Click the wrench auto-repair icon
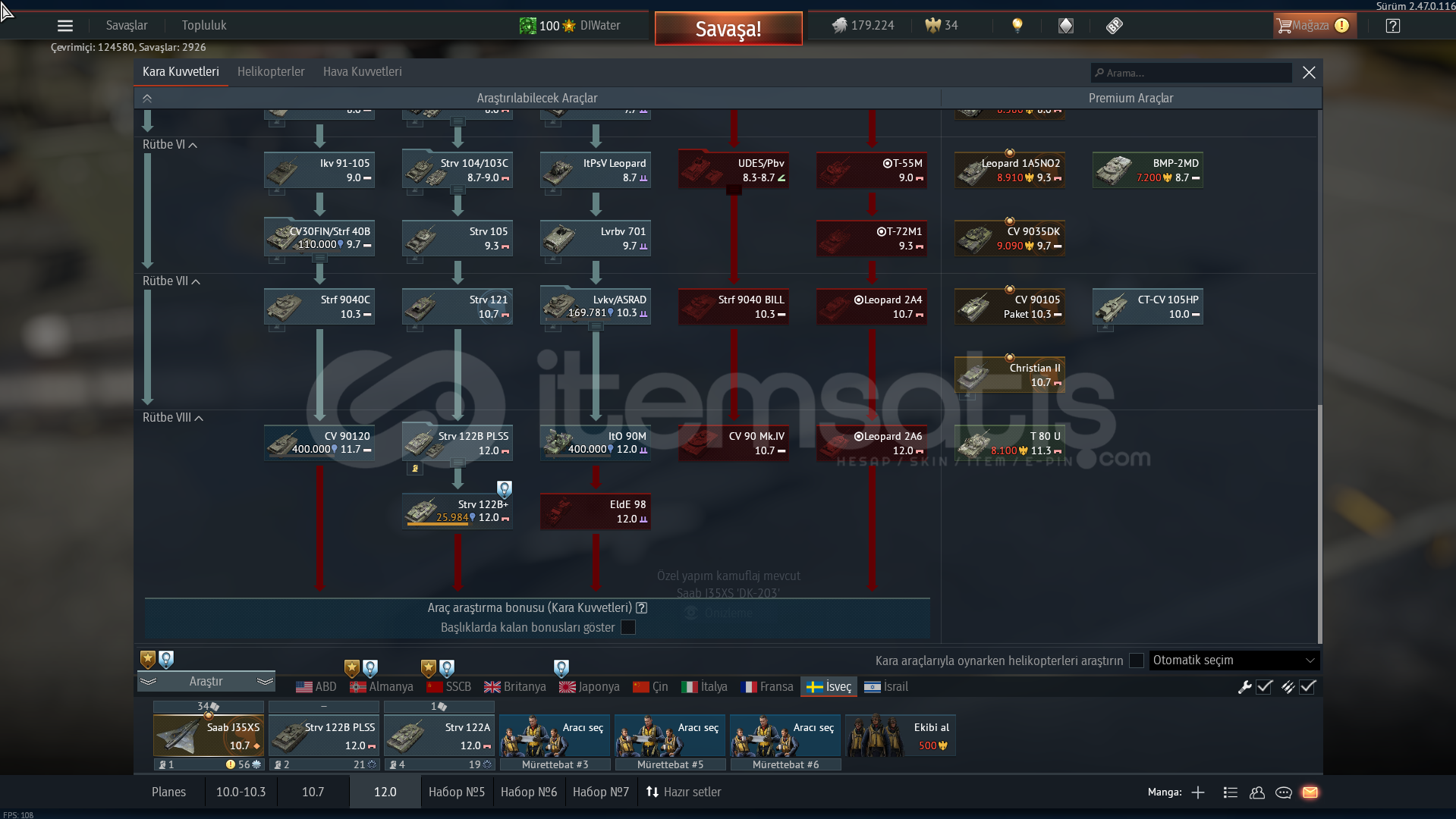This screenshot has width=1456, height=819. click(1244, 687)
